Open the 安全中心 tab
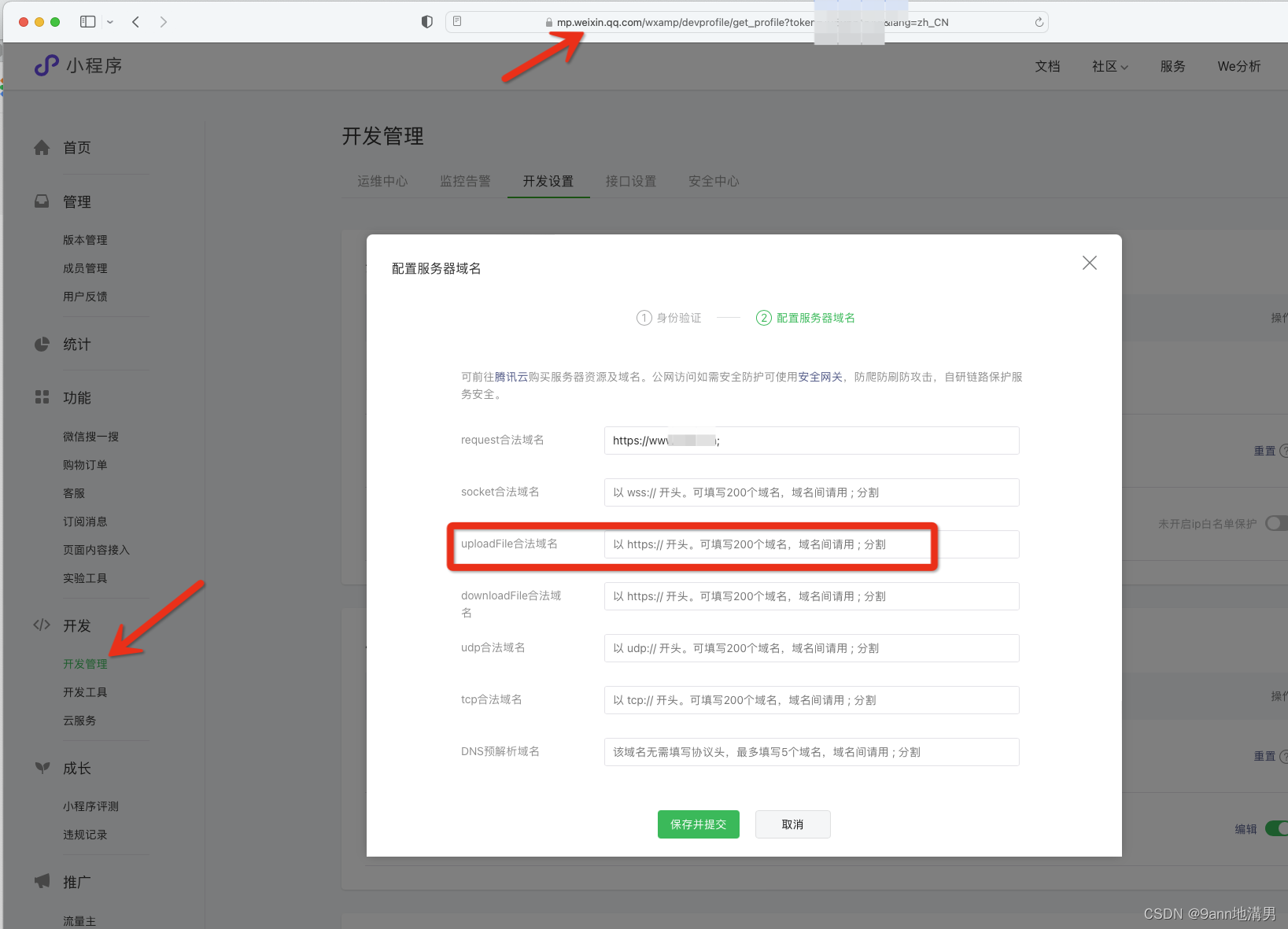The height and width of the screenshot is (929, 1288). (x=714, y=182)
